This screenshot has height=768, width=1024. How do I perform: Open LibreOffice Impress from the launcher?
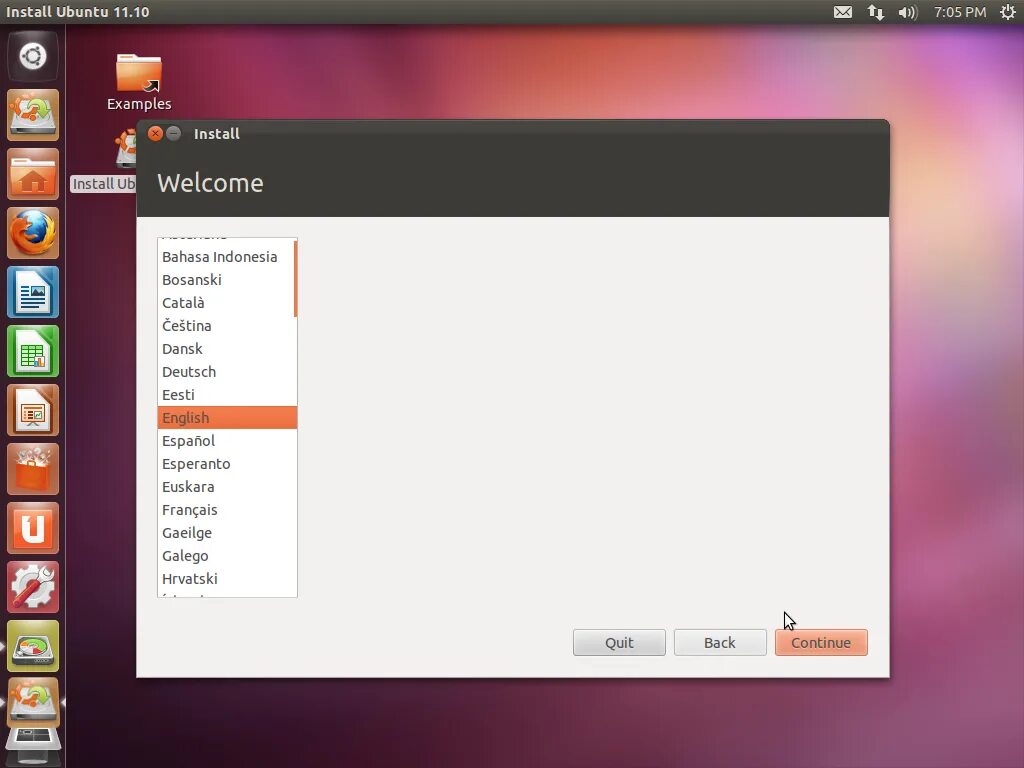pyautogui.click(x=33, y=410)
